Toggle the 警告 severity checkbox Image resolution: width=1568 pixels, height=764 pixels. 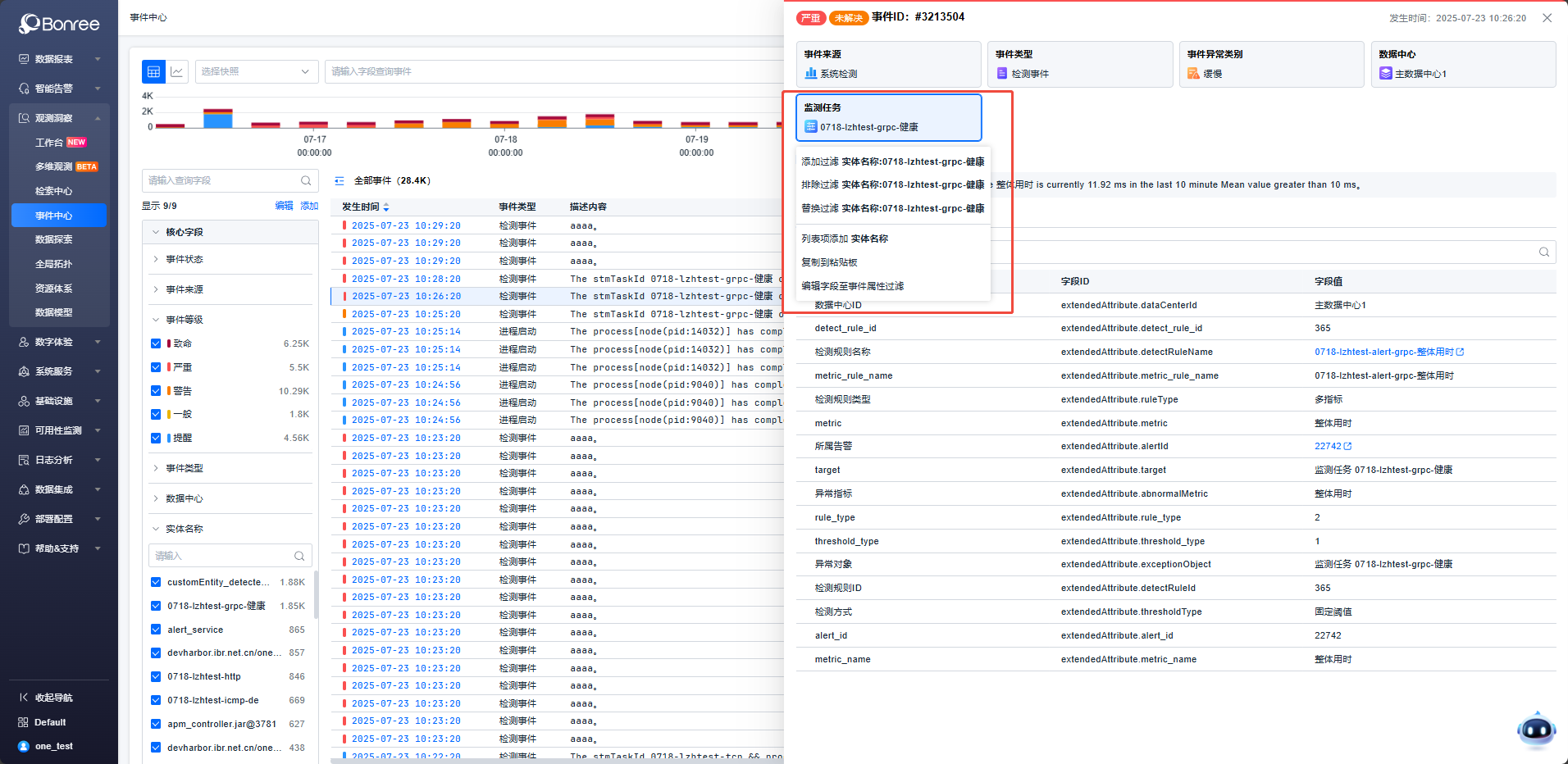tap(156, 391)
